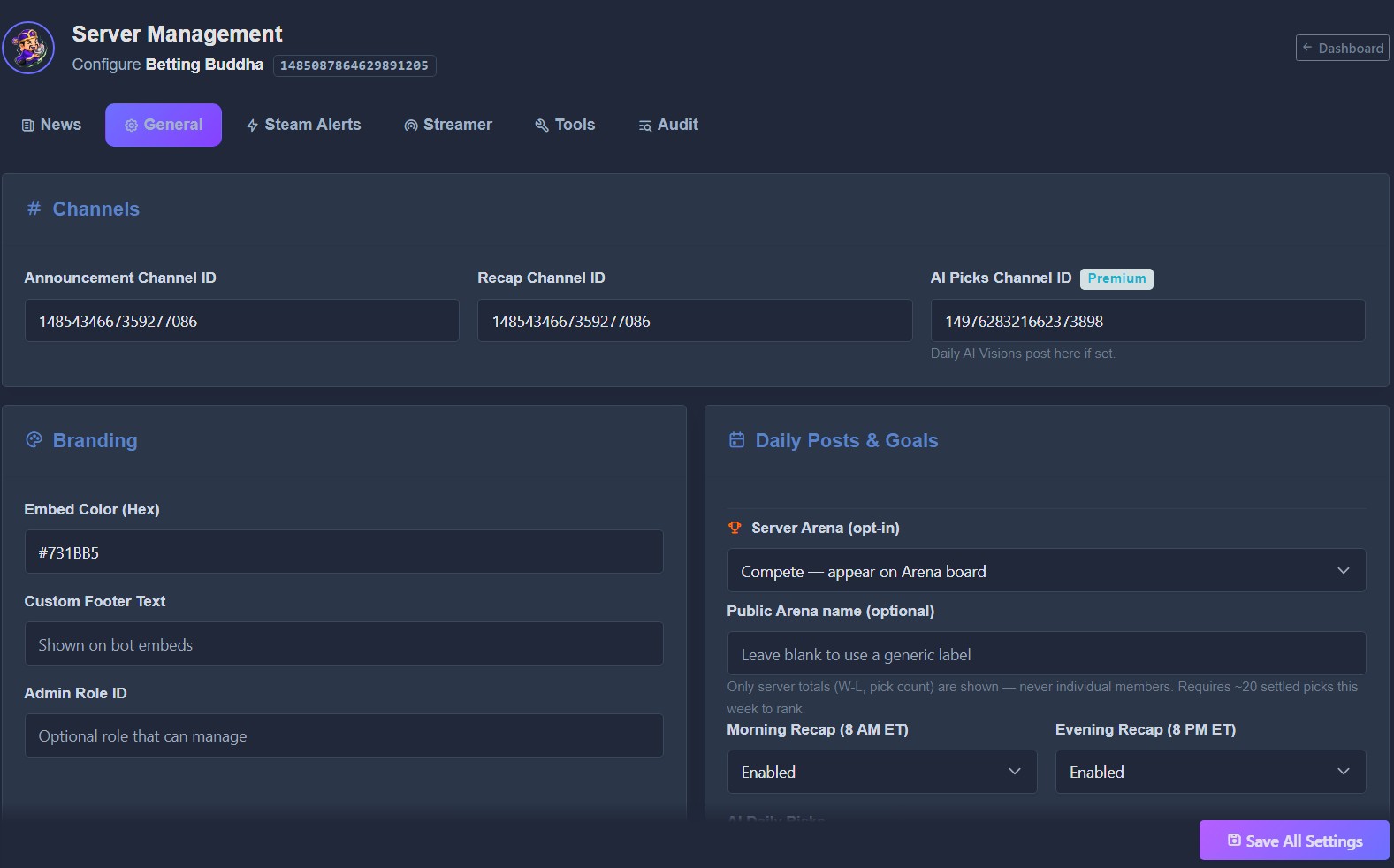Click the back arrow icon on Dashboard
Screen dimensions: 1394x868
(x=1307, y=48)
